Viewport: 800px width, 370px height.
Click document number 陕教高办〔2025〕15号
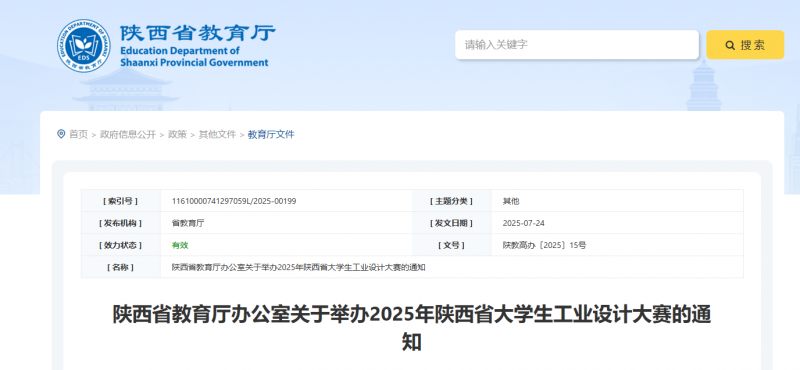544,245
